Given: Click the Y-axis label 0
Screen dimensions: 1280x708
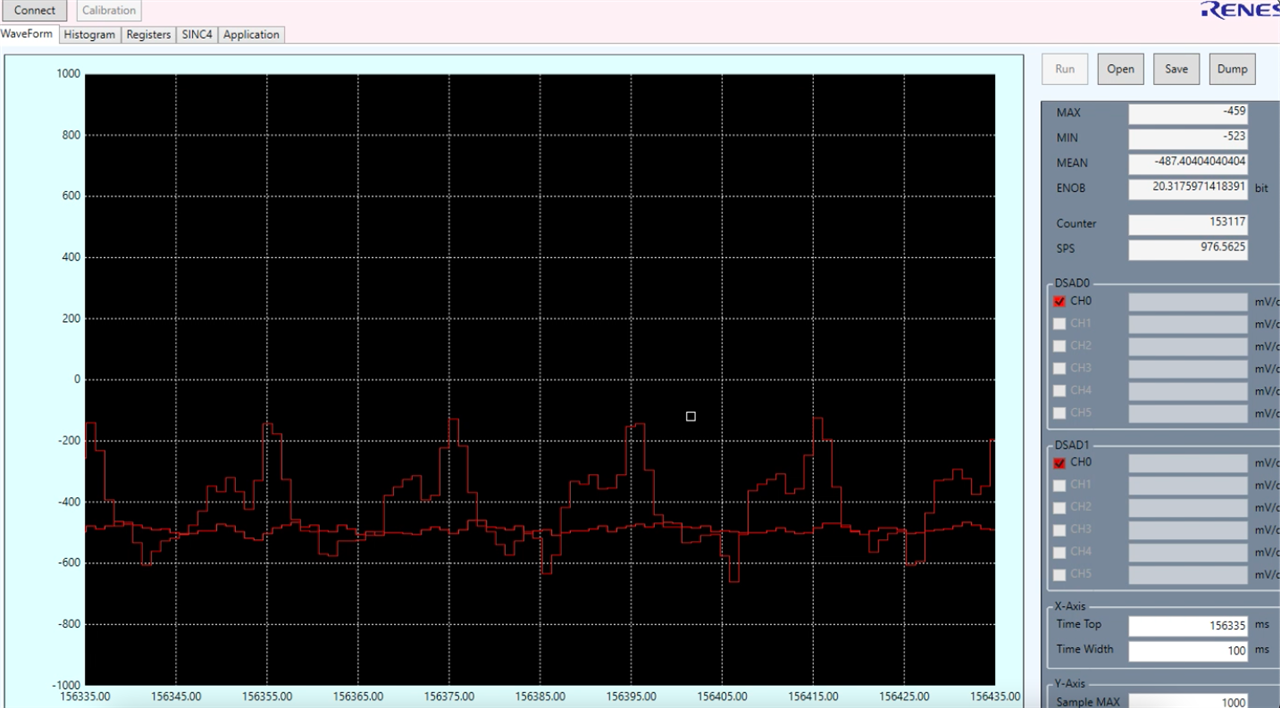Looking at the screenshot, I should (x=77, y=380).
